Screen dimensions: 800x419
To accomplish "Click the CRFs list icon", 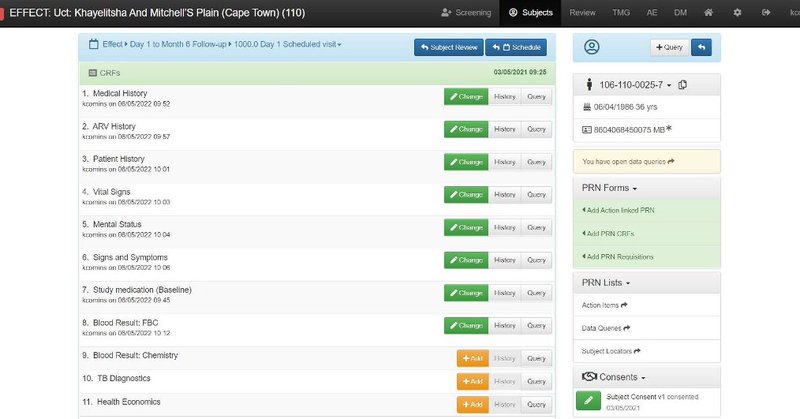I will (x=92, y=73).
